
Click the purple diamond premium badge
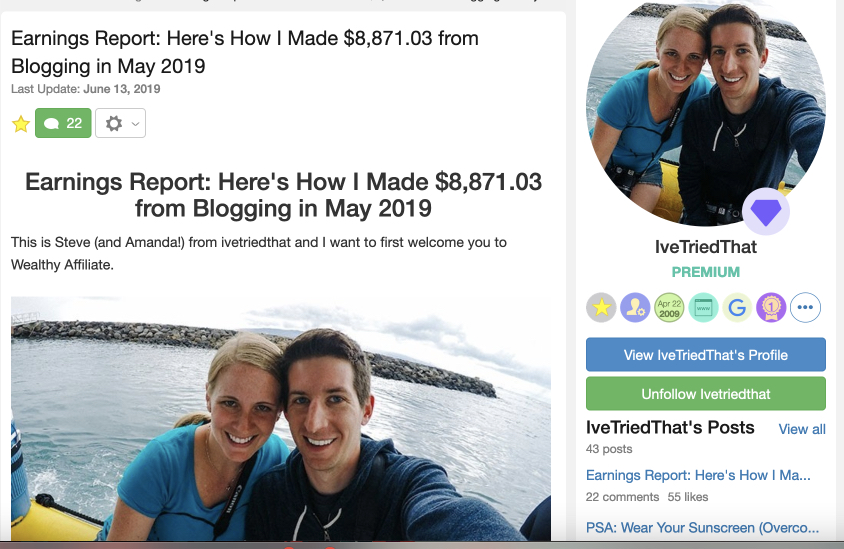tap(765, 212)
